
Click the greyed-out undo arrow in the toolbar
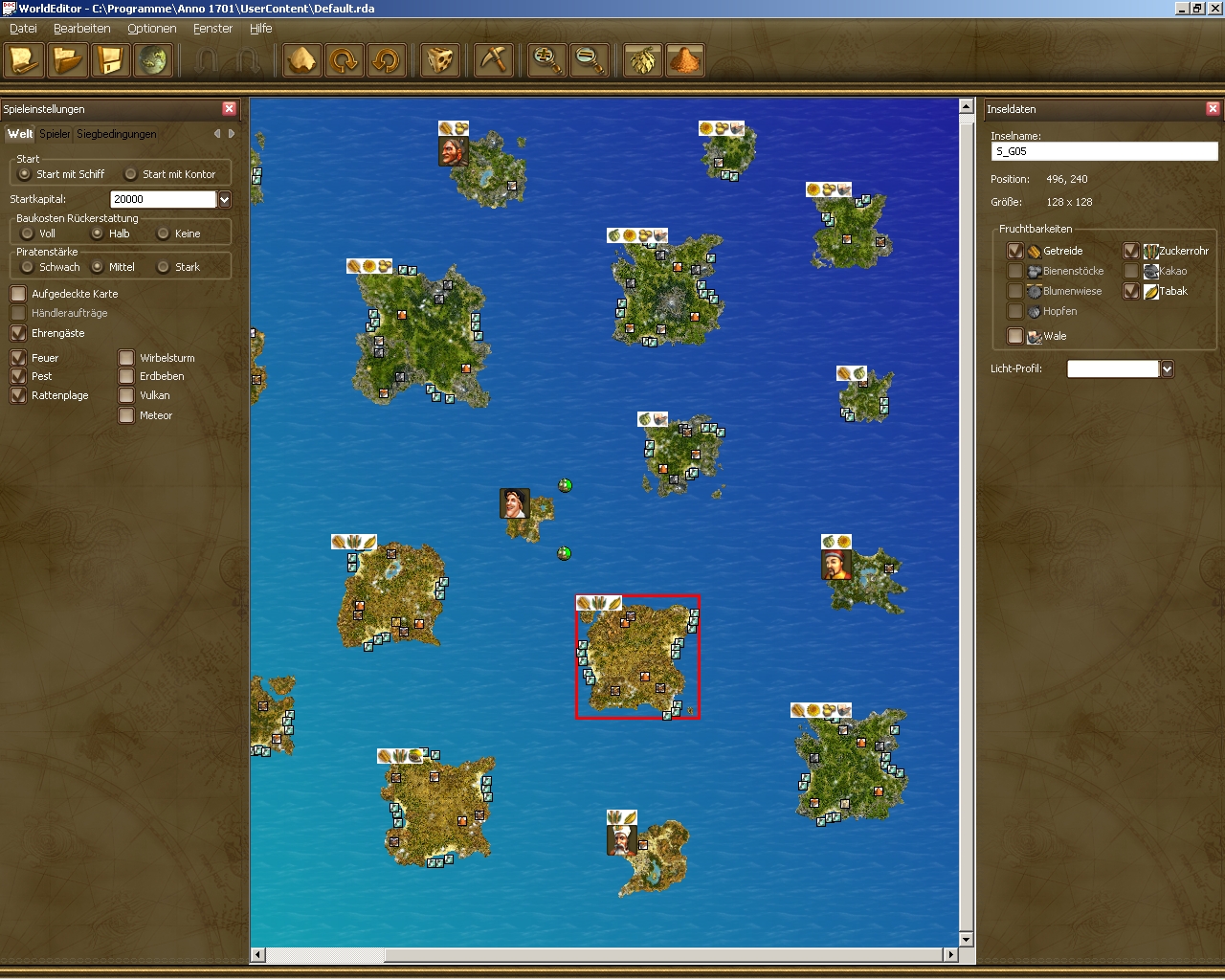tap(207, 61)
